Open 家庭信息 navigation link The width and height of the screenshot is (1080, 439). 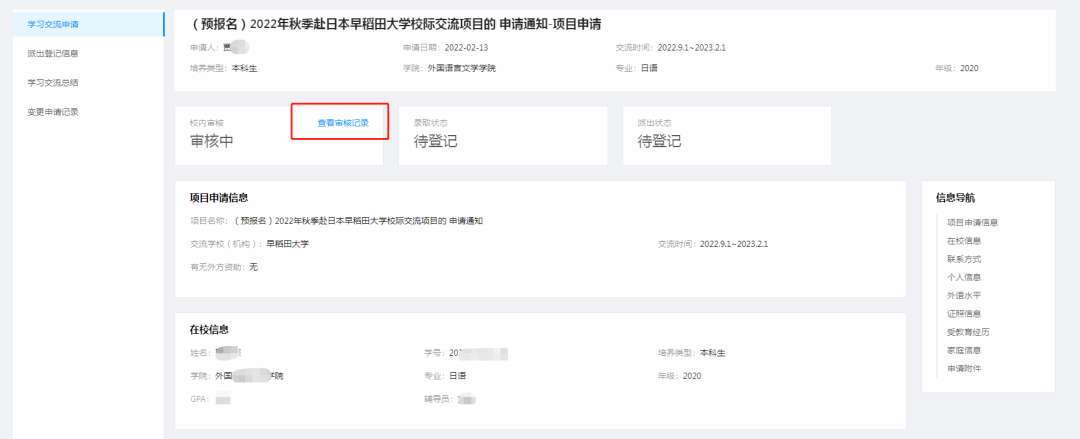click(963, 350)
